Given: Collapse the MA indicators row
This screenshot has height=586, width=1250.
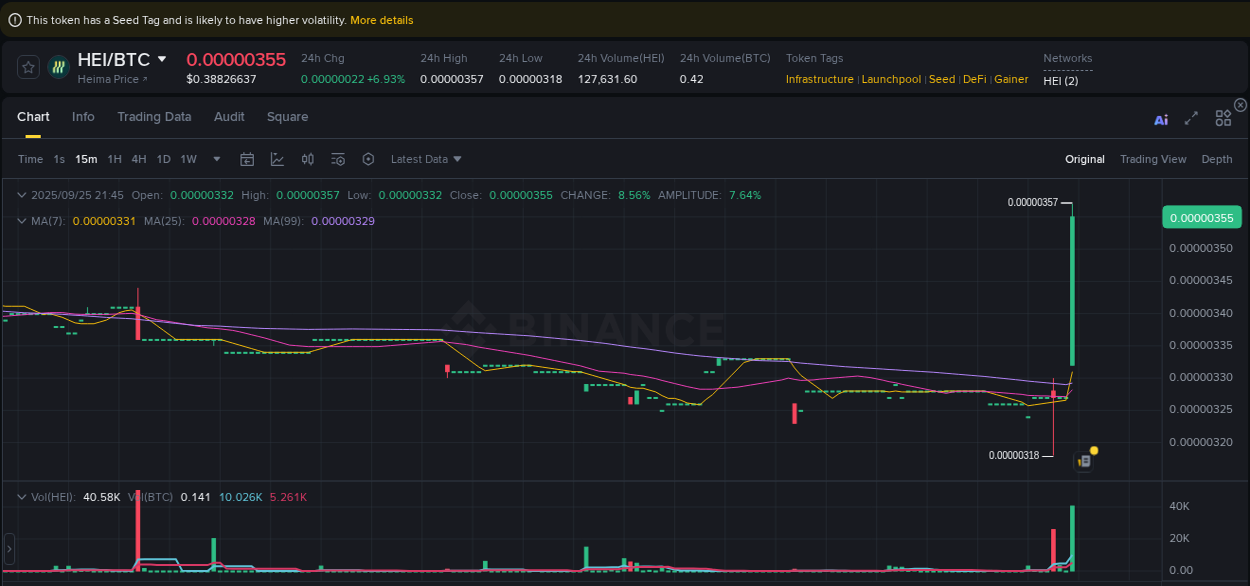Looking at the screenshot, I should tap(22, 220).
